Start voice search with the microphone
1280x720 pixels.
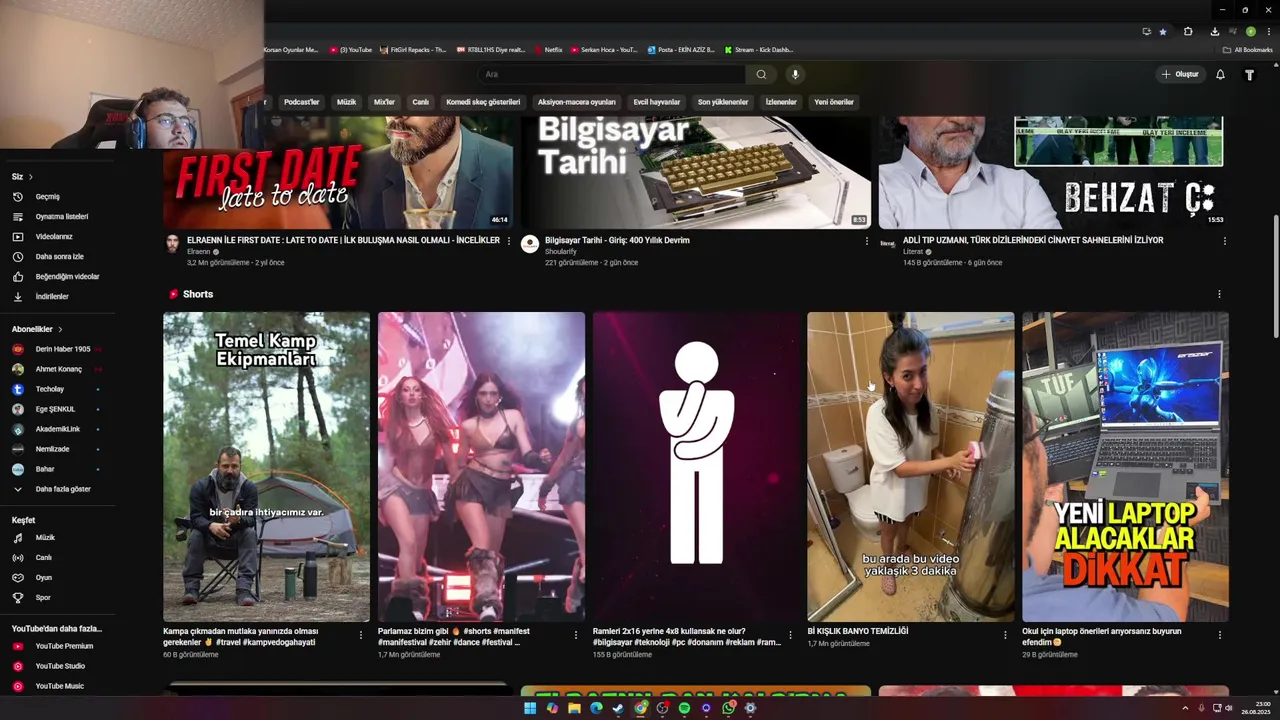point(795,74)
